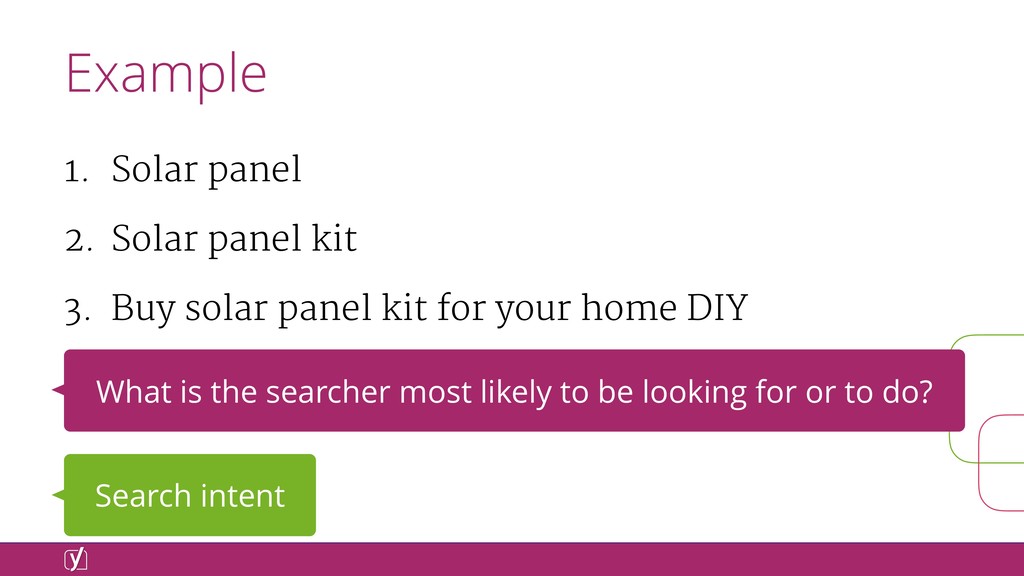Click list number "1."

pos(76,172)
